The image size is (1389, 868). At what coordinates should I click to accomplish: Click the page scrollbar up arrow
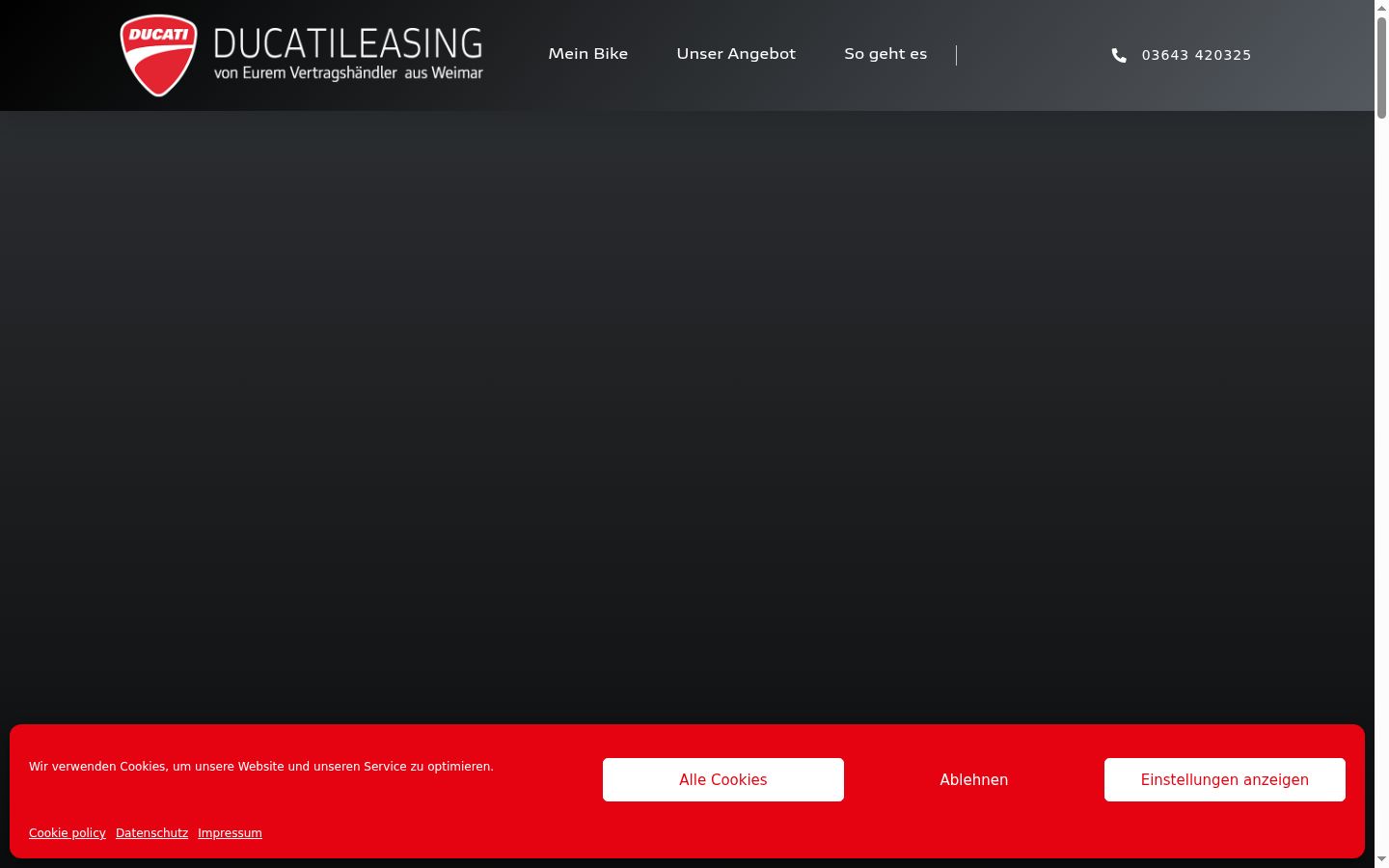(1381, 8)
